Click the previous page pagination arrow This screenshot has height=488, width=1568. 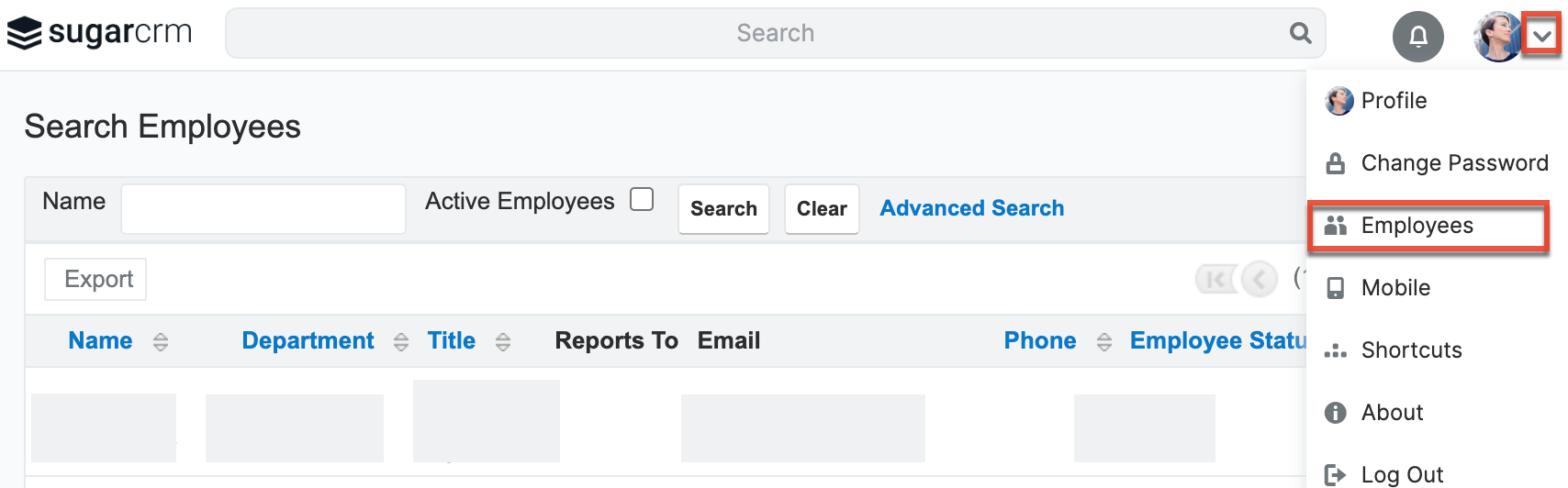click(1260, 279)
